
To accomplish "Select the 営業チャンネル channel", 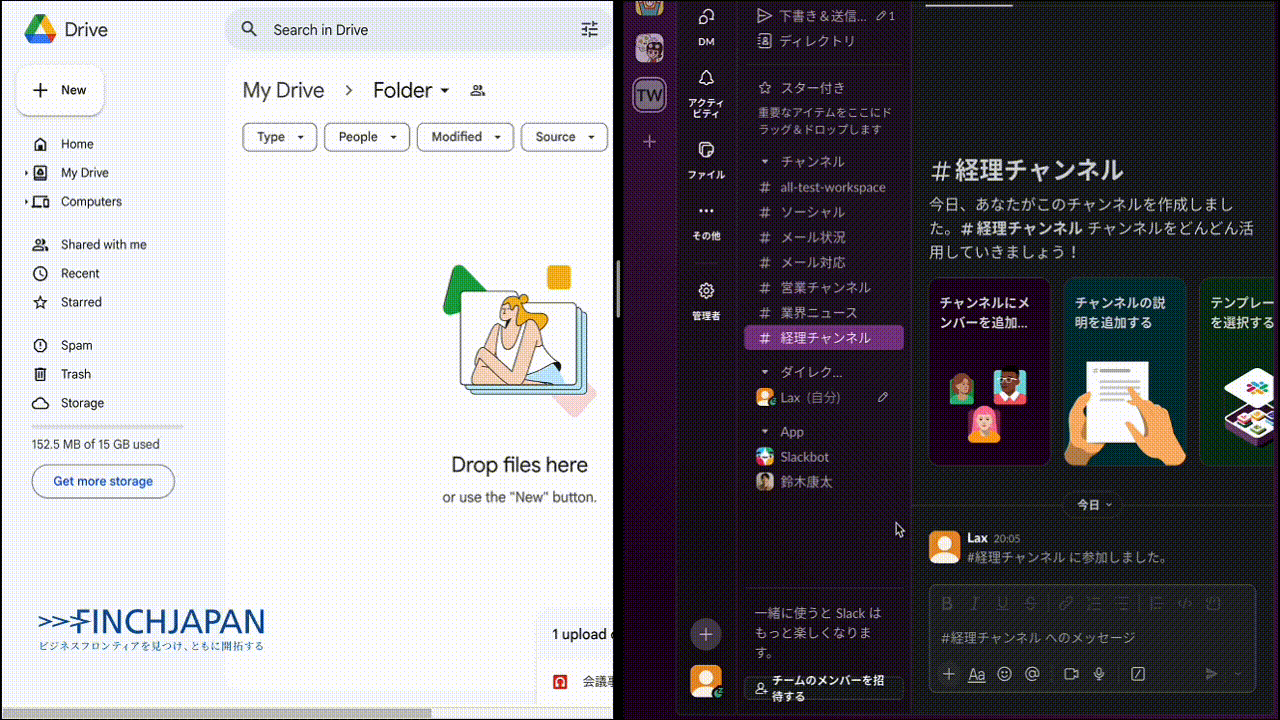I will (x=825, y=287).
